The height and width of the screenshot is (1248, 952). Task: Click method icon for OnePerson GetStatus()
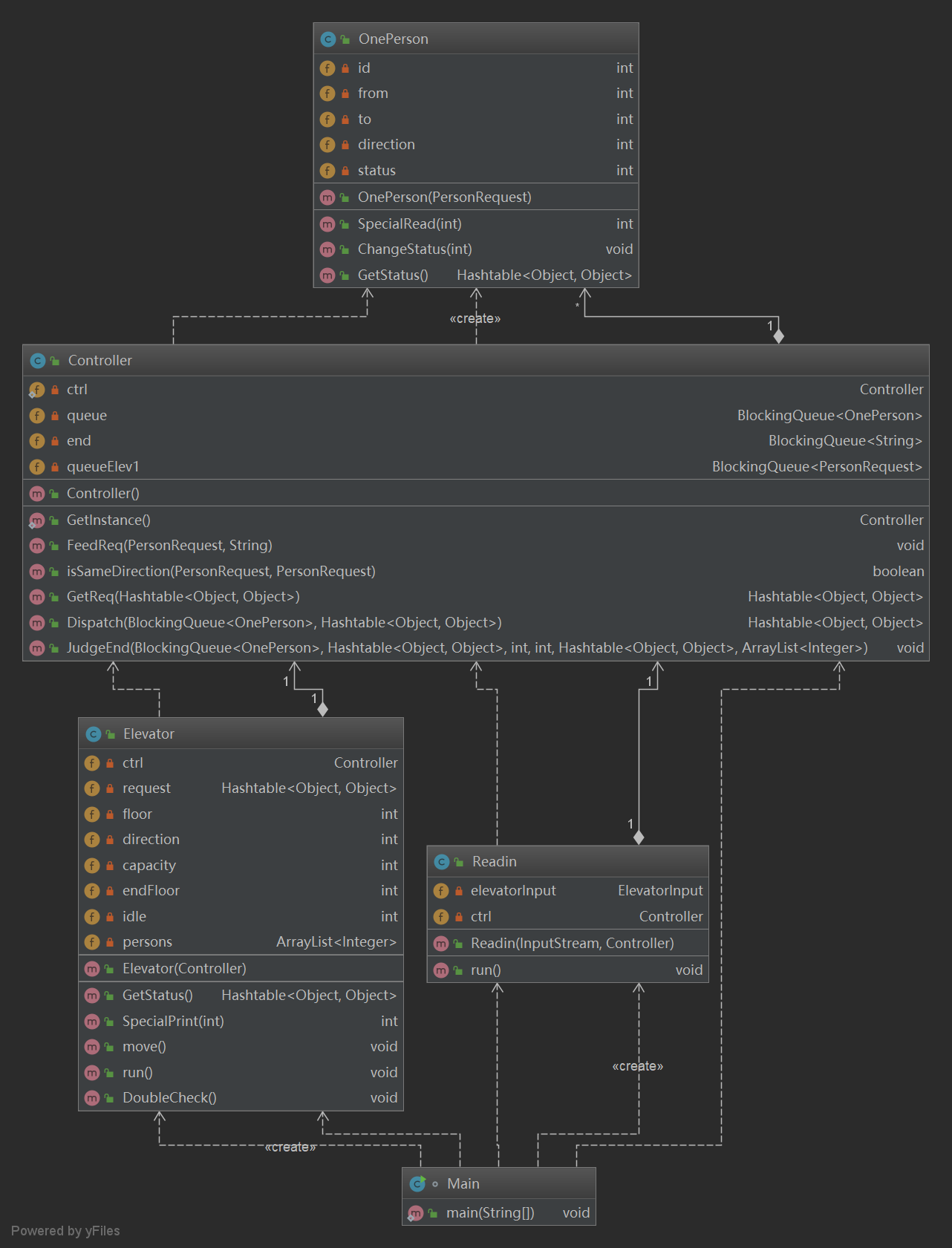coord(327,275)
